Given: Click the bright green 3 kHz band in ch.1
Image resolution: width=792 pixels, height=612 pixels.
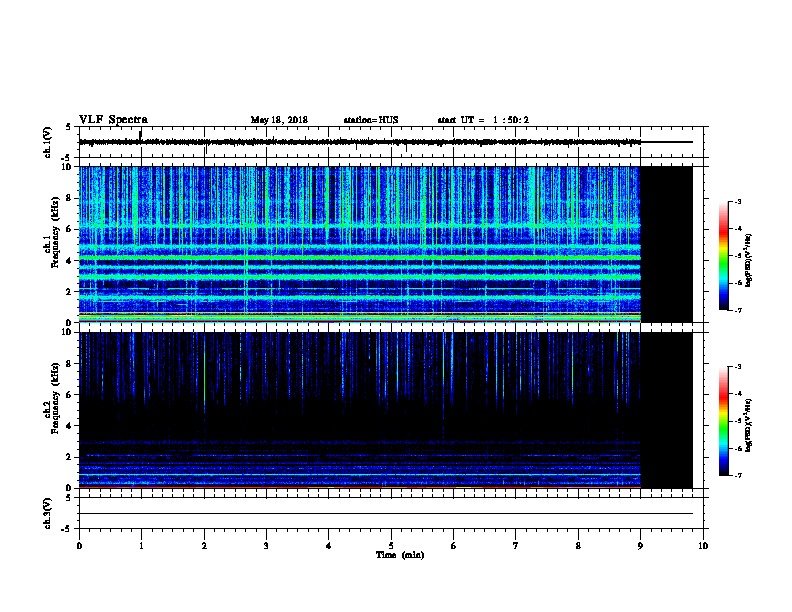Looking at the screenshot, I should tap(360, 277).
